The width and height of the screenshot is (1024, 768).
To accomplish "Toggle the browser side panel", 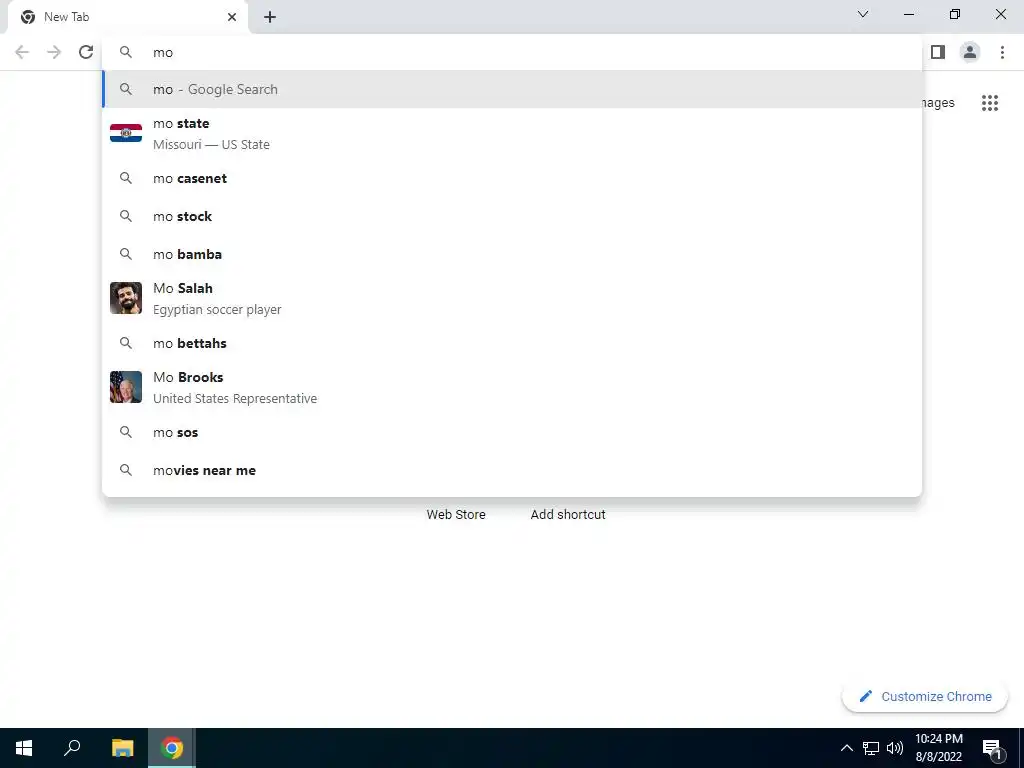I will pos(938,52).
